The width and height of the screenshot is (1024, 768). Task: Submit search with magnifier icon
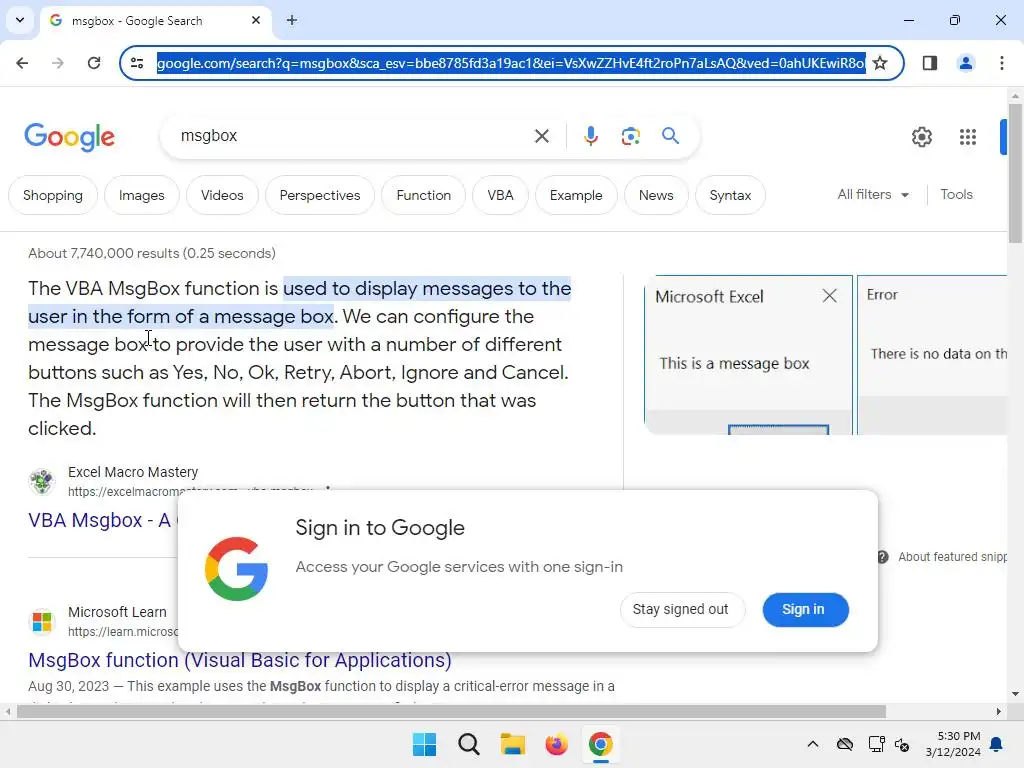[671, 136]
